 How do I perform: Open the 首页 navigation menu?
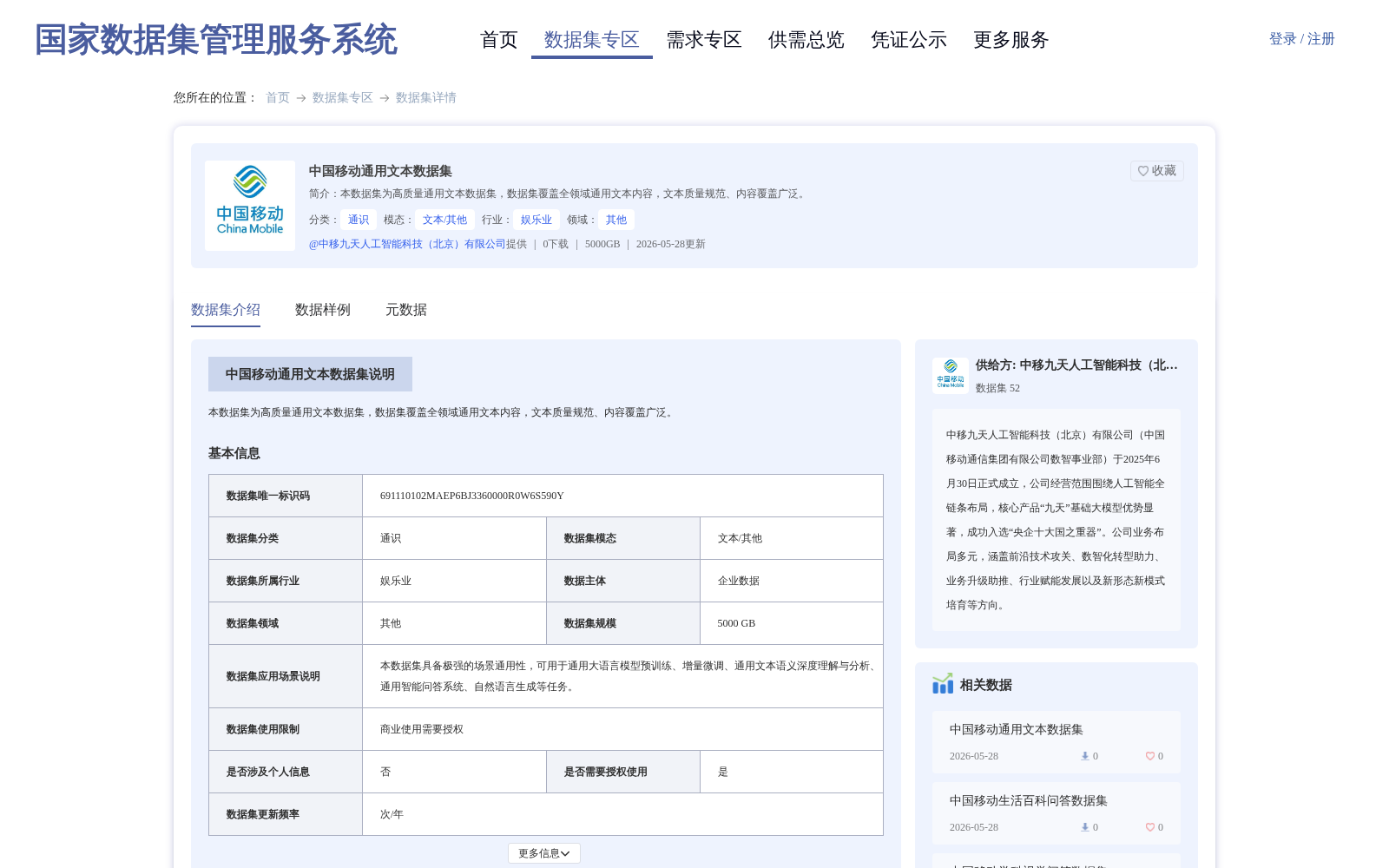coord(499,40)
